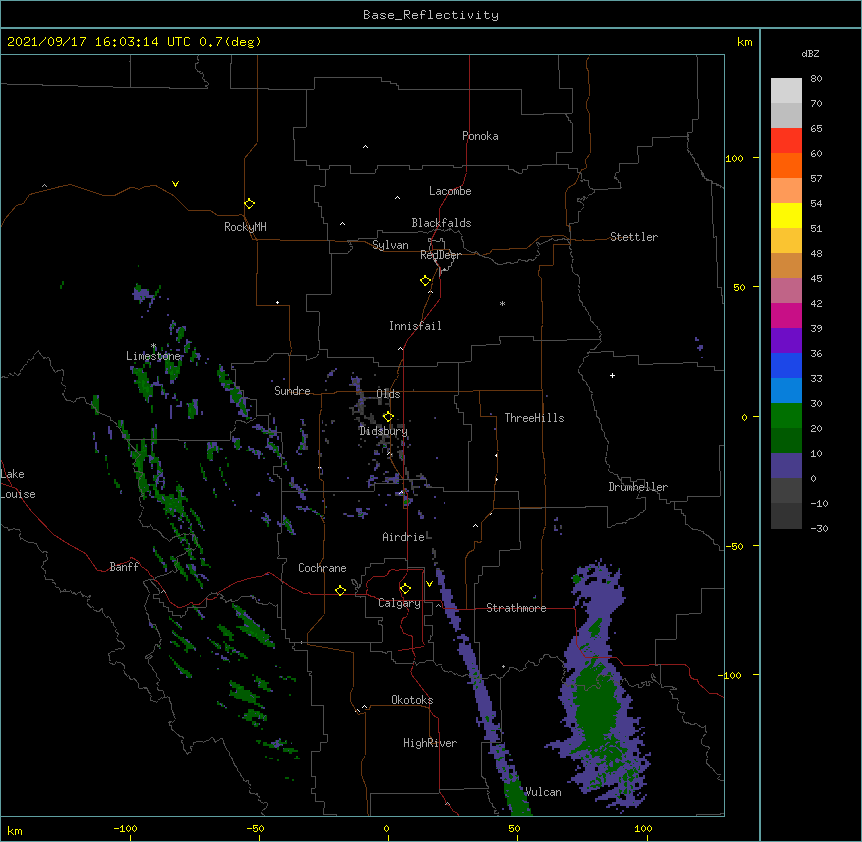862x842 pixels.
Task: Click the Limestone label
Action: (153, 356)
